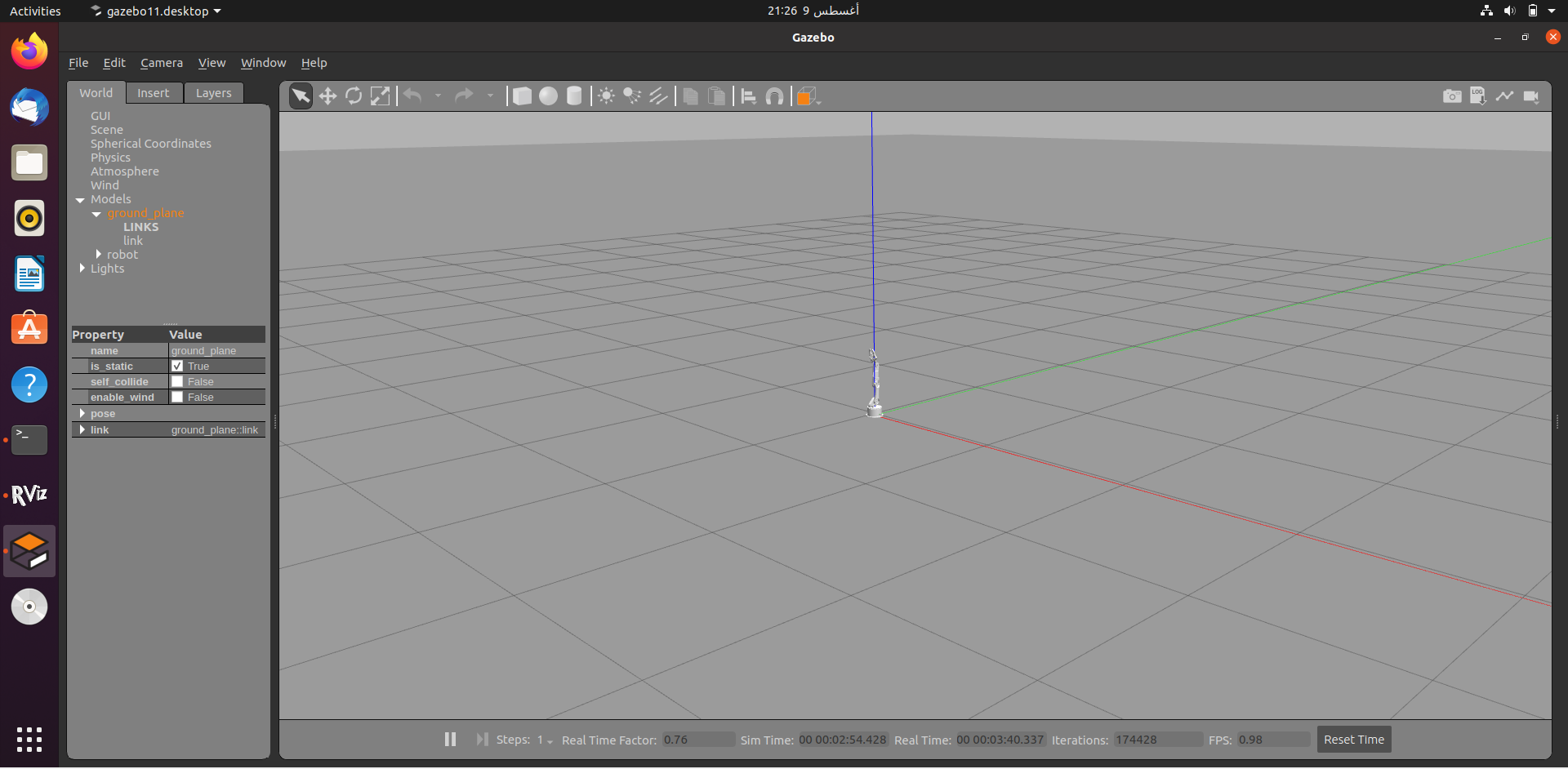1568x769 pixels.
Task: Enable the self_collide checkbox
Action: coord(178,381)
